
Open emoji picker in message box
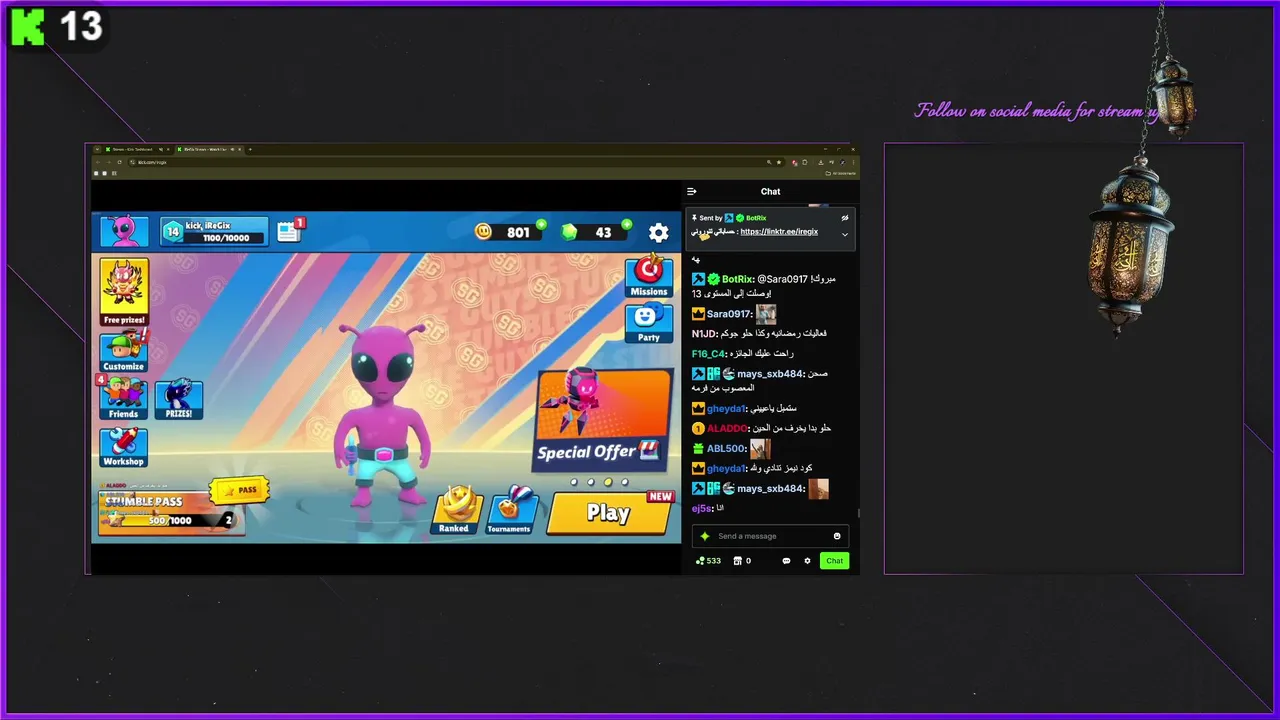(837, 536)
